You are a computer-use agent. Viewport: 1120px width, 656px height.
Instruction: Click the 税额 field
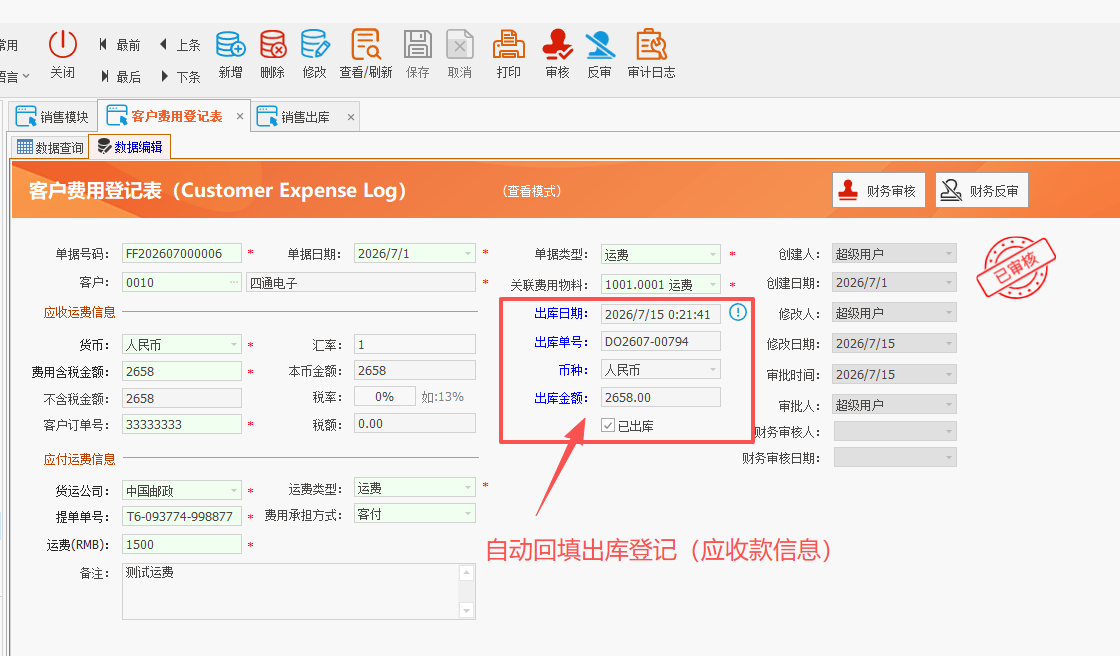(x=415, y=424)
